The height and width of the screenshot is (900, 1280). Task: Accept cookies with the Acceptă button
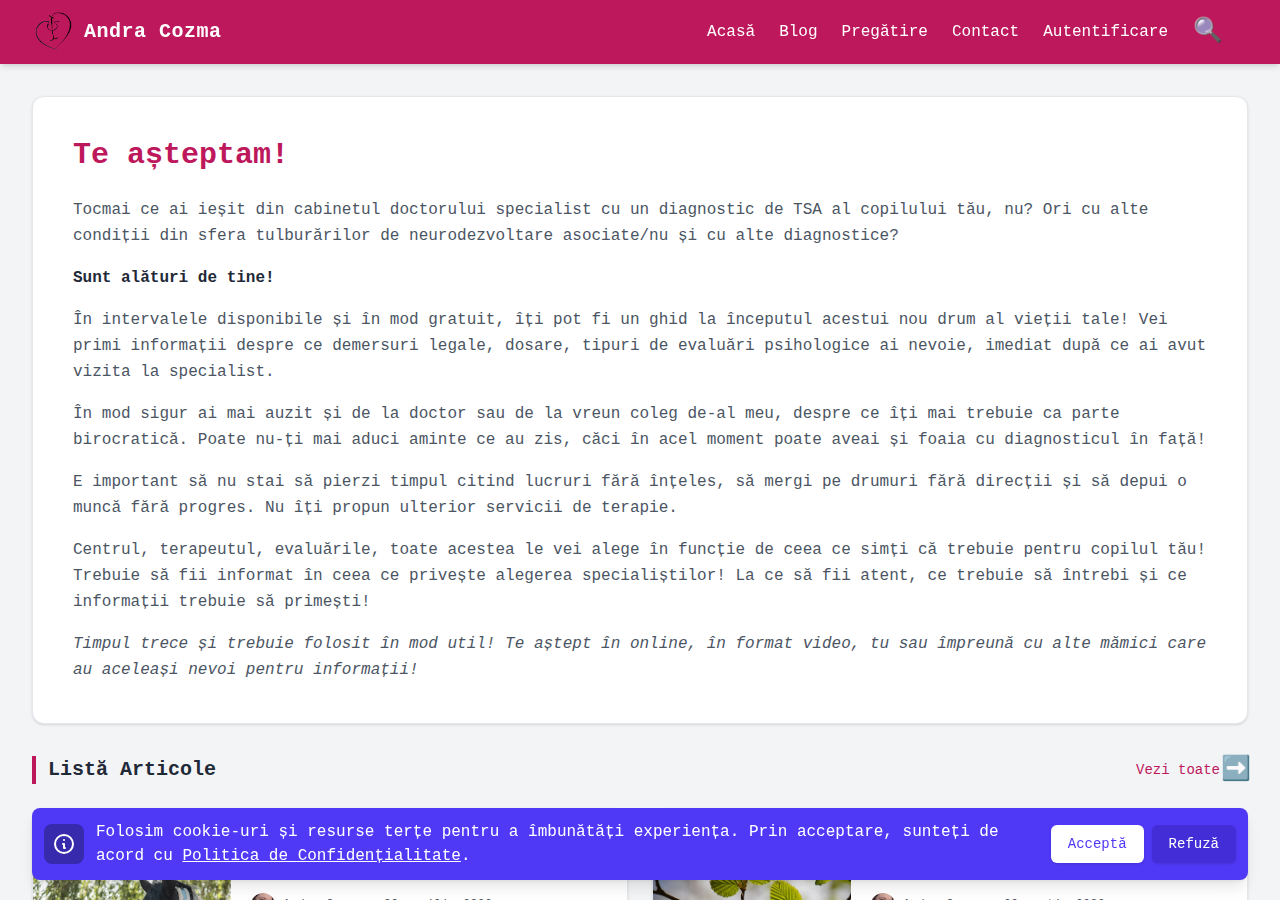click(x=1097, y=844)
